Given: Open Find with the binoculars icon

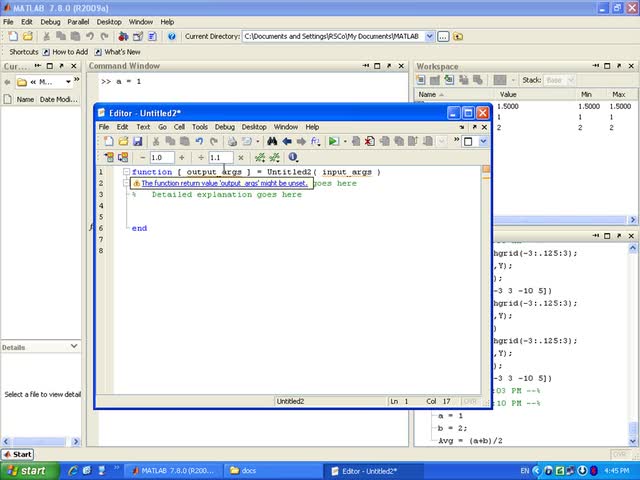Looking at the screenshot, I should [x=272, y=141].
